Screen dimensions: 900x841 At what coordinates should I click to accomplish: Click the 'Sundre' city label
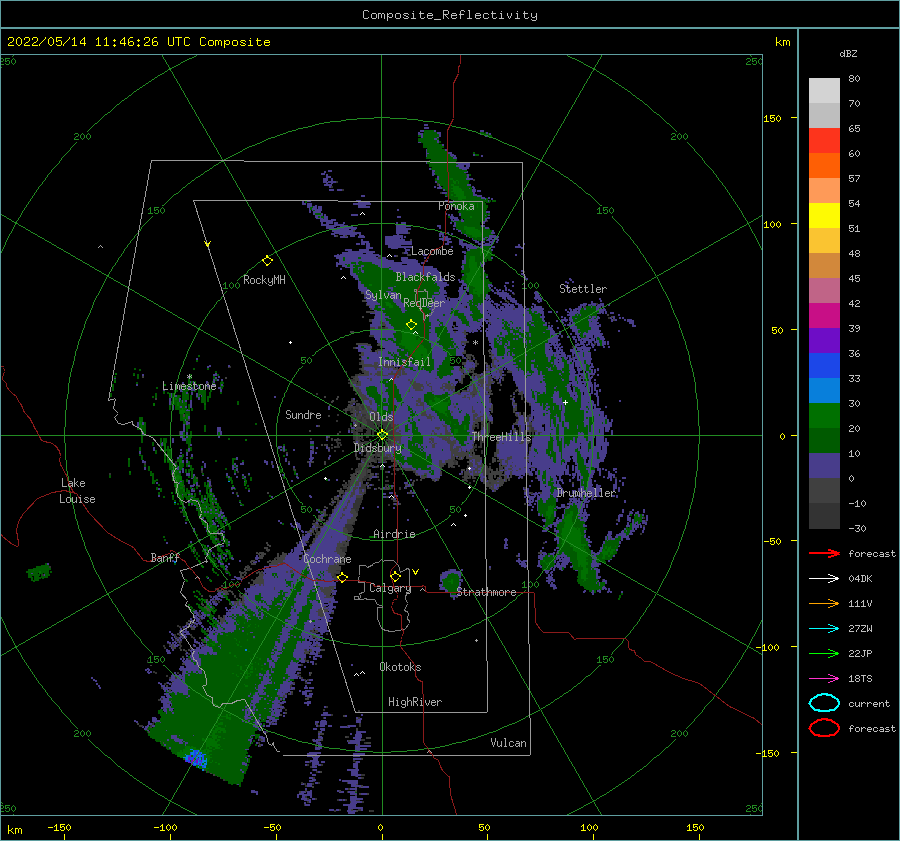(x=303, y=414)
